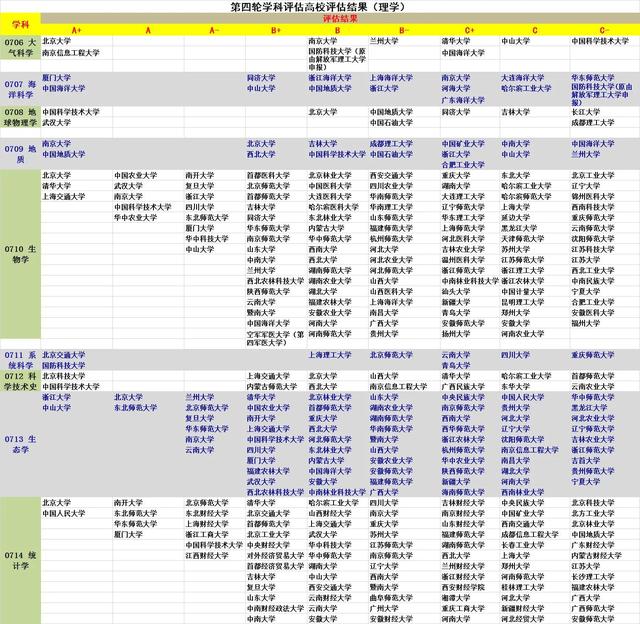Click the 学科 column header

tap(20, 24)
